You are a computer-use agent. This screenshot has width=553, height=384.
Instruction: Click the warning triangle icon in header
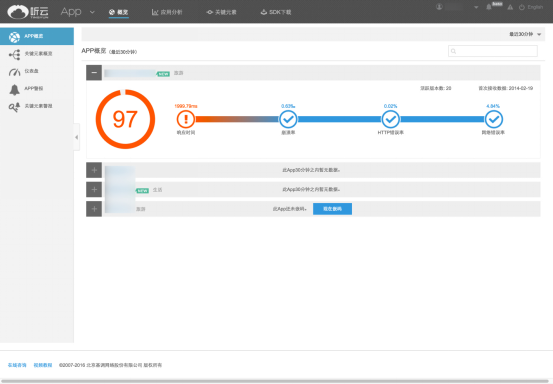coord(510,7)
